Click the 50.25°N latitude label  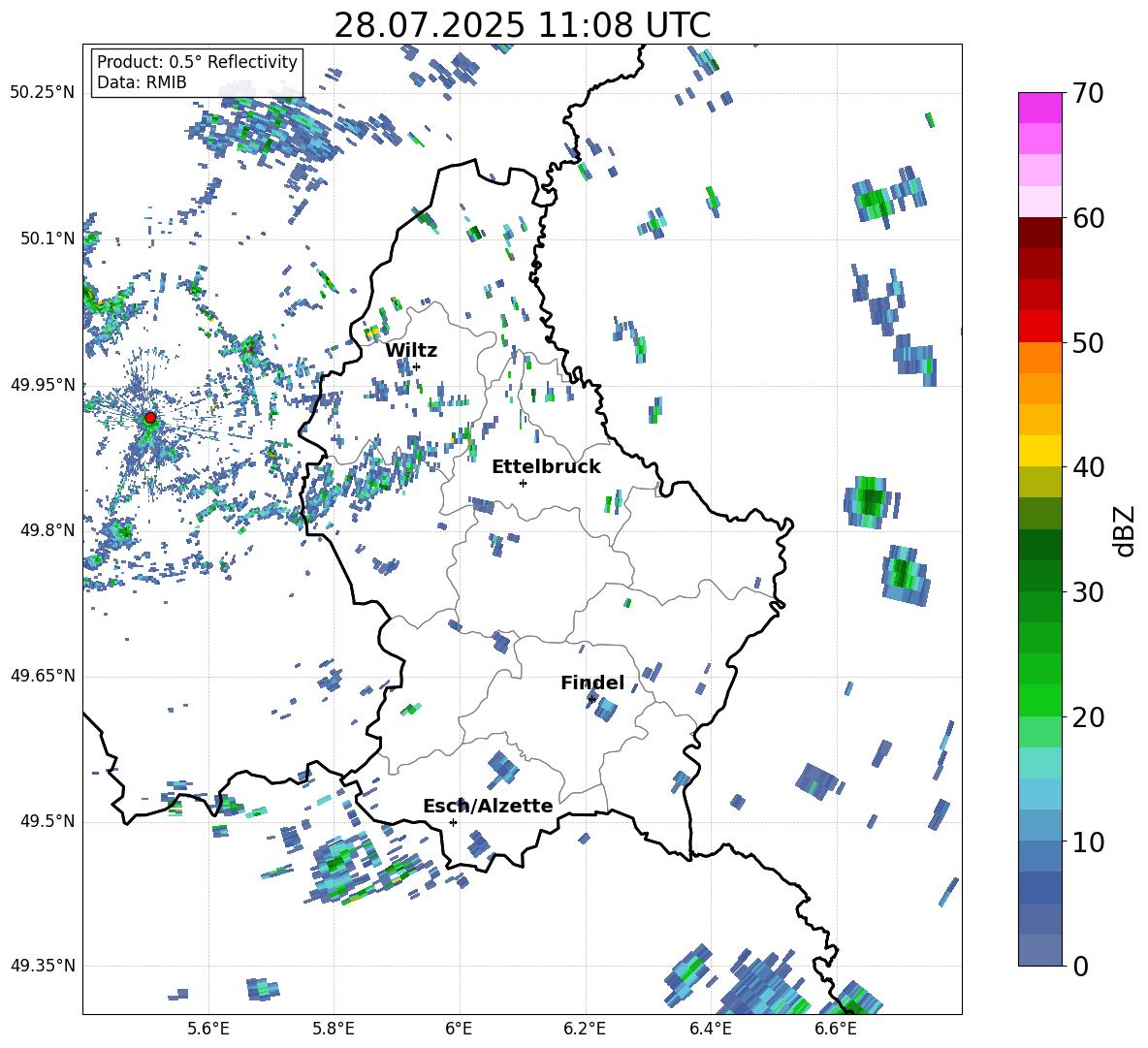click(x=43, y=92)
